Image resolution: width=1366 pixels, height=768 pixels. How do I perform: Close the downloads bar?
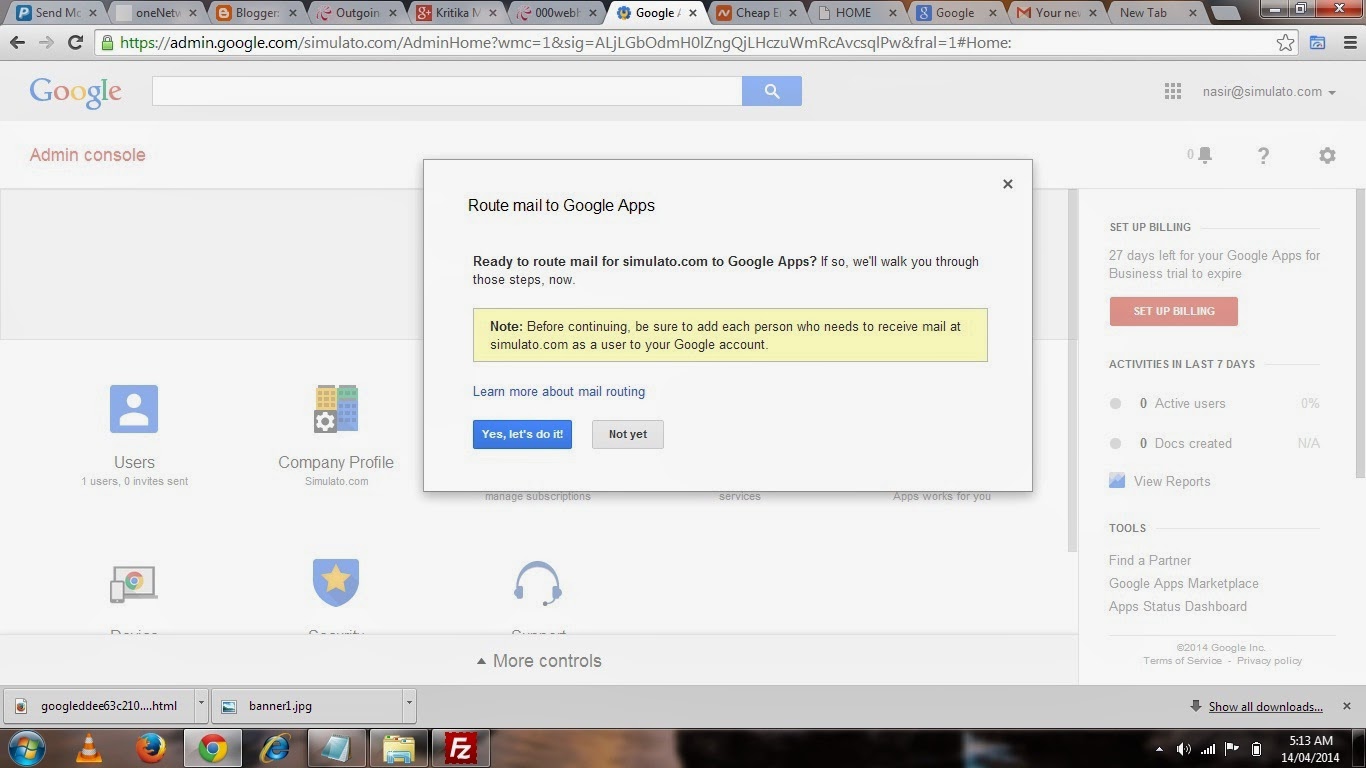(1347, 706)
